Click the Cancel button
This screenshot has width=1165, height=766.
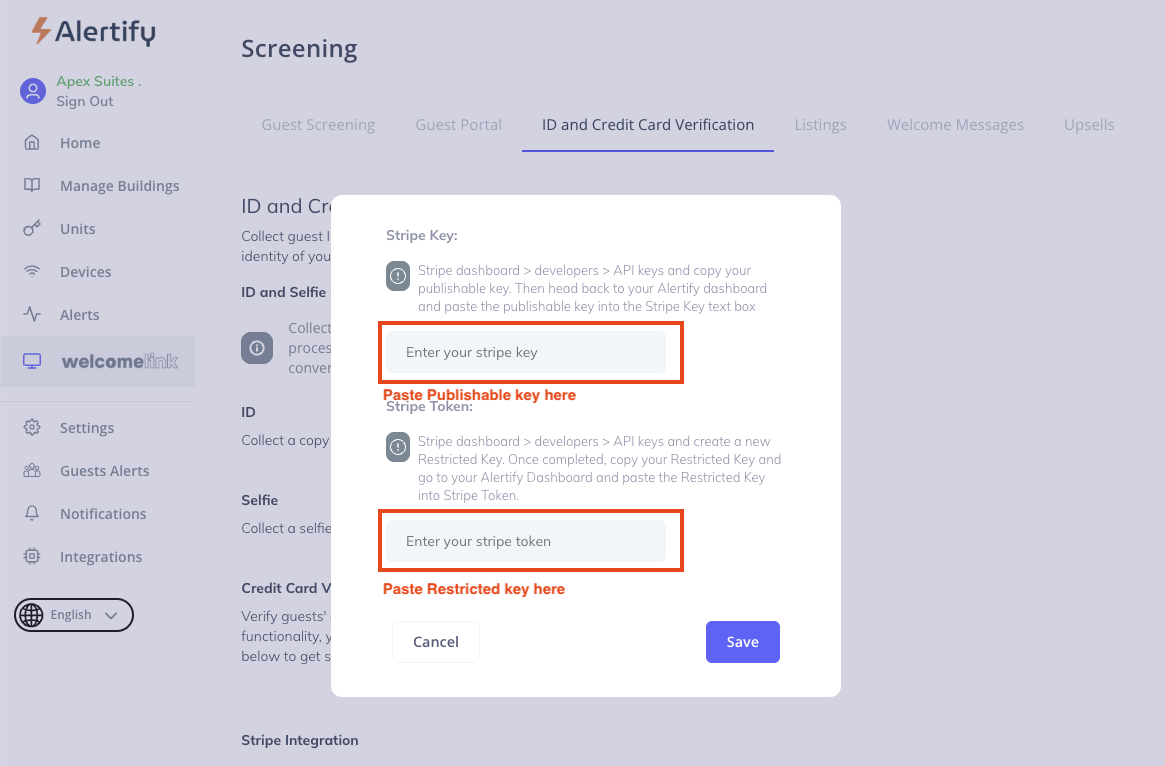point(436,642)
